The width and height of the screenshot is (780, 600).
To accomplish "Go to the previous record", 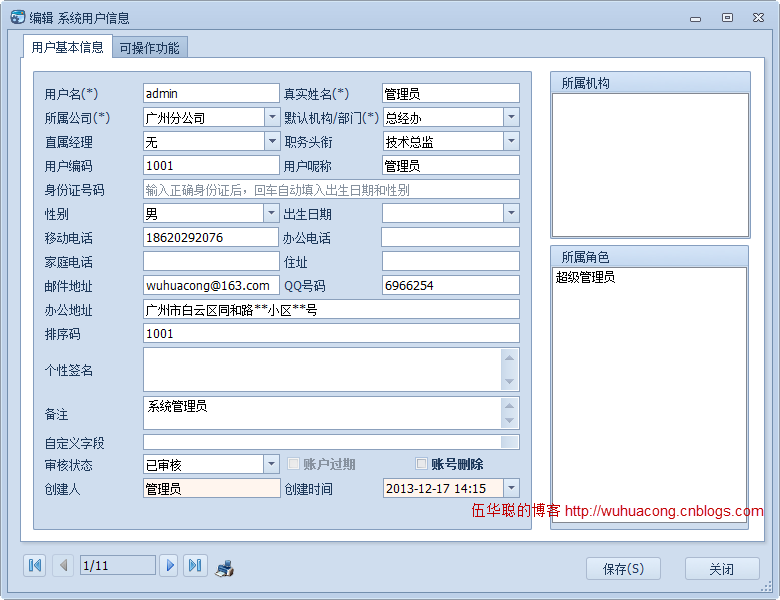I will 63,566.
